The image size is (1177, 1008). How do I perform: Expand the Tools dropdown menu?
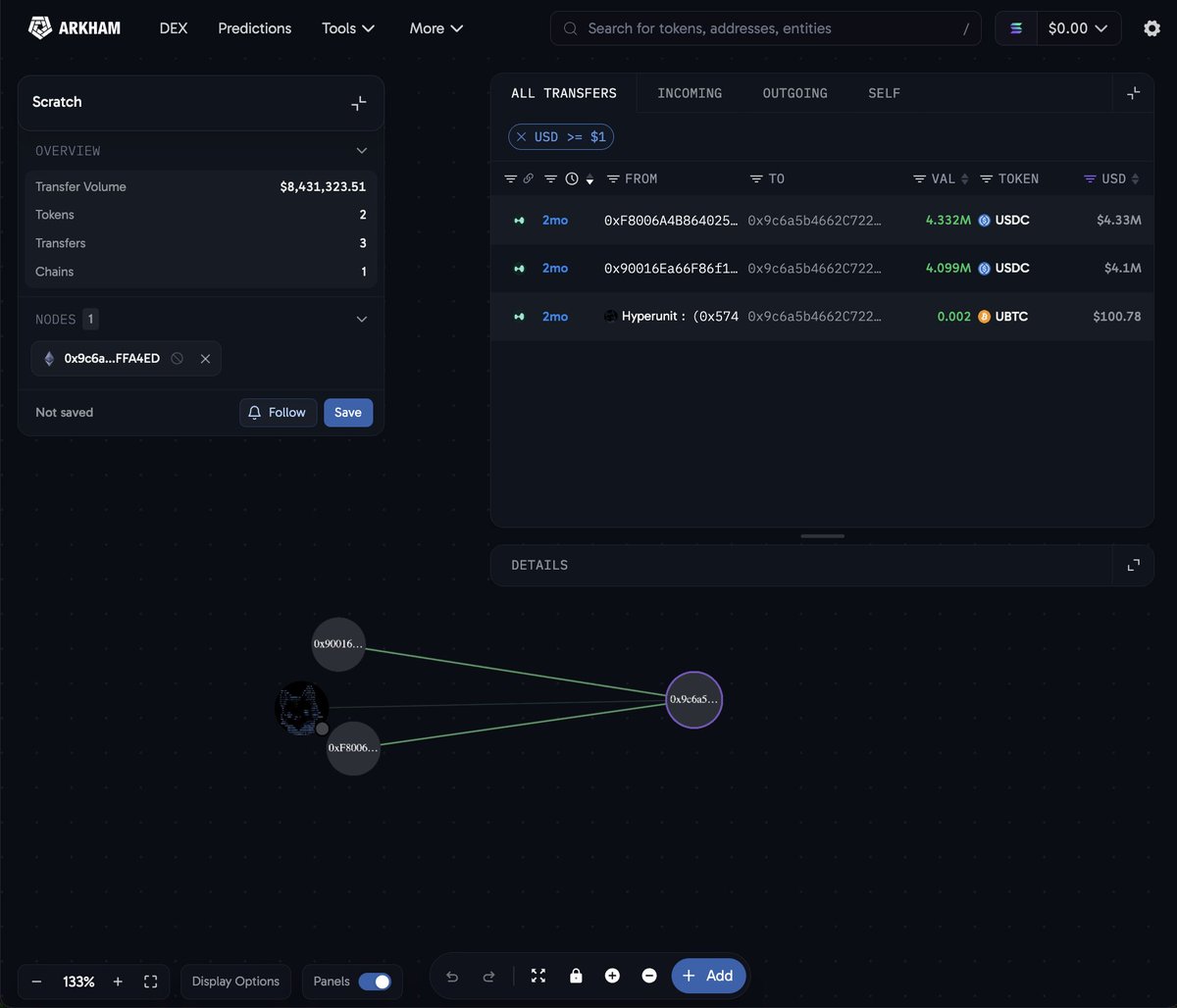point(348,28)
